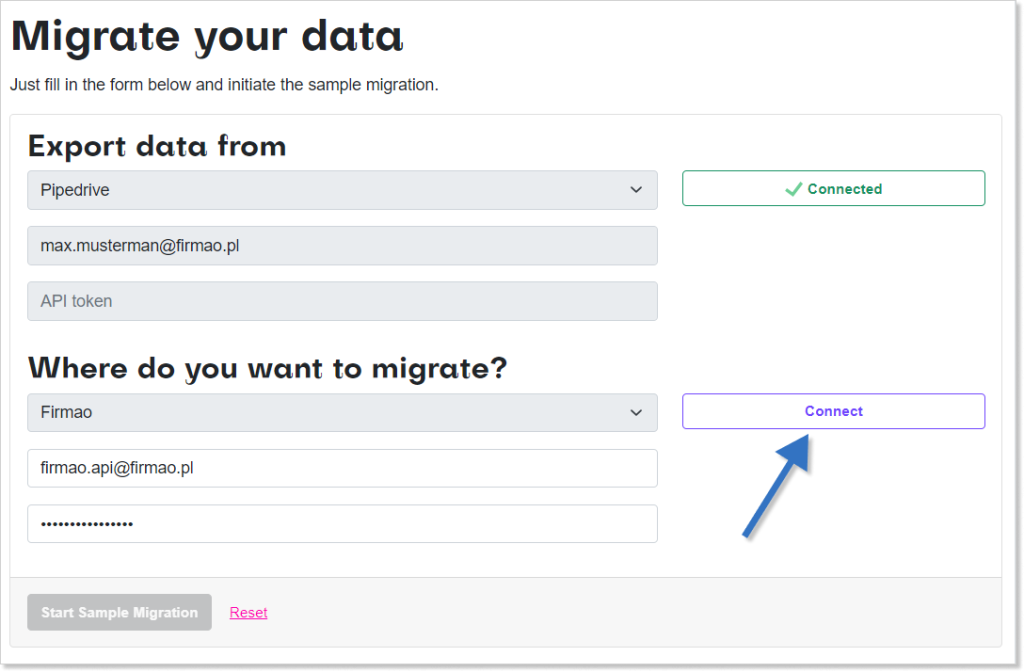
Task: Click Start Sample Migration button
Action: coord(120,612)
